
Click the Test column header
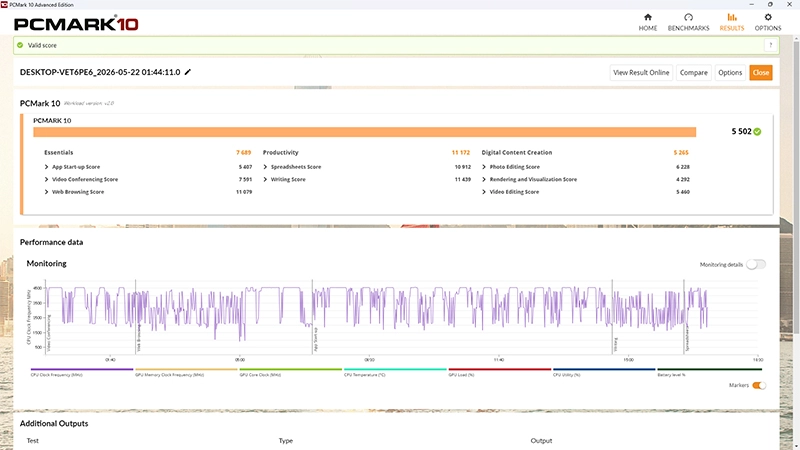33,441
